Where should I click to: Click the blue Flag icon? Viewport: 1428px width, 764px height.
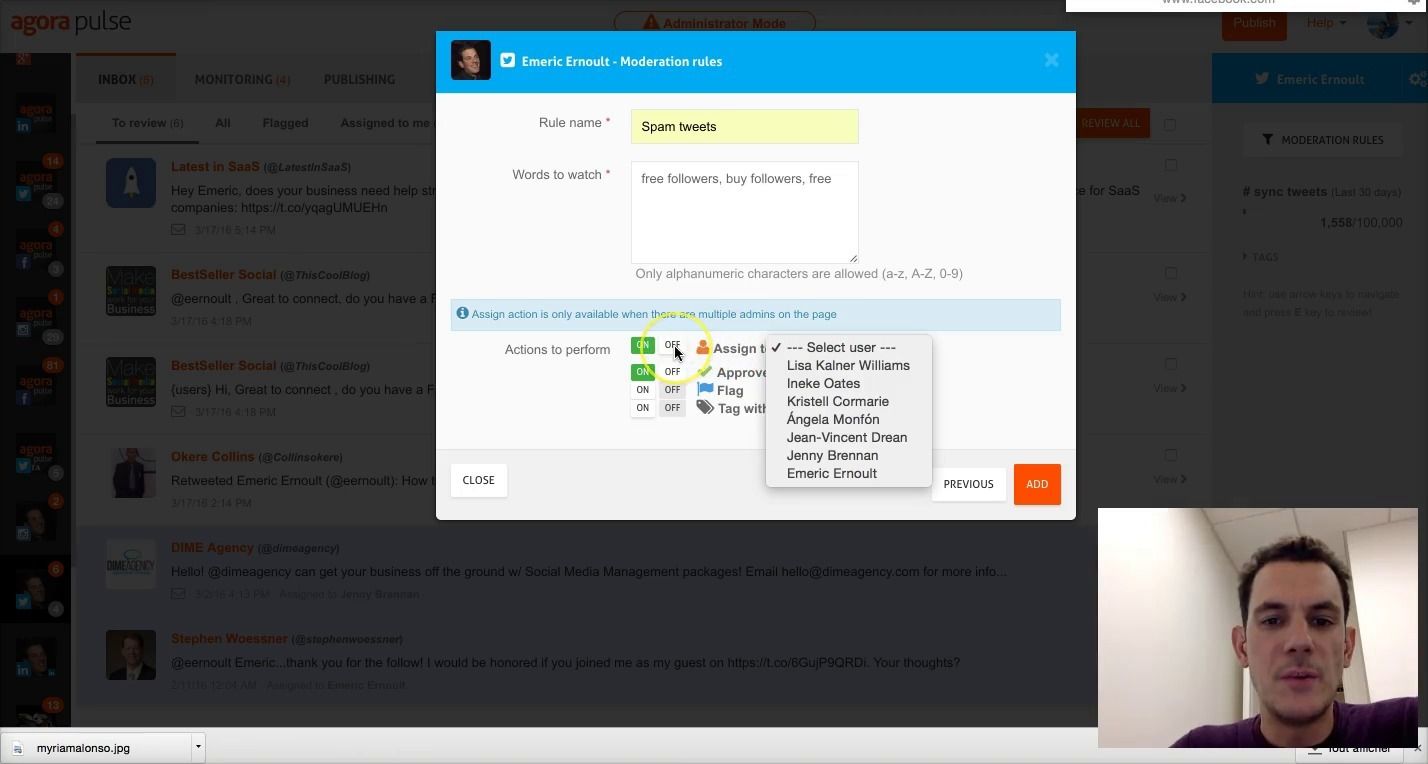coord(705,390)
